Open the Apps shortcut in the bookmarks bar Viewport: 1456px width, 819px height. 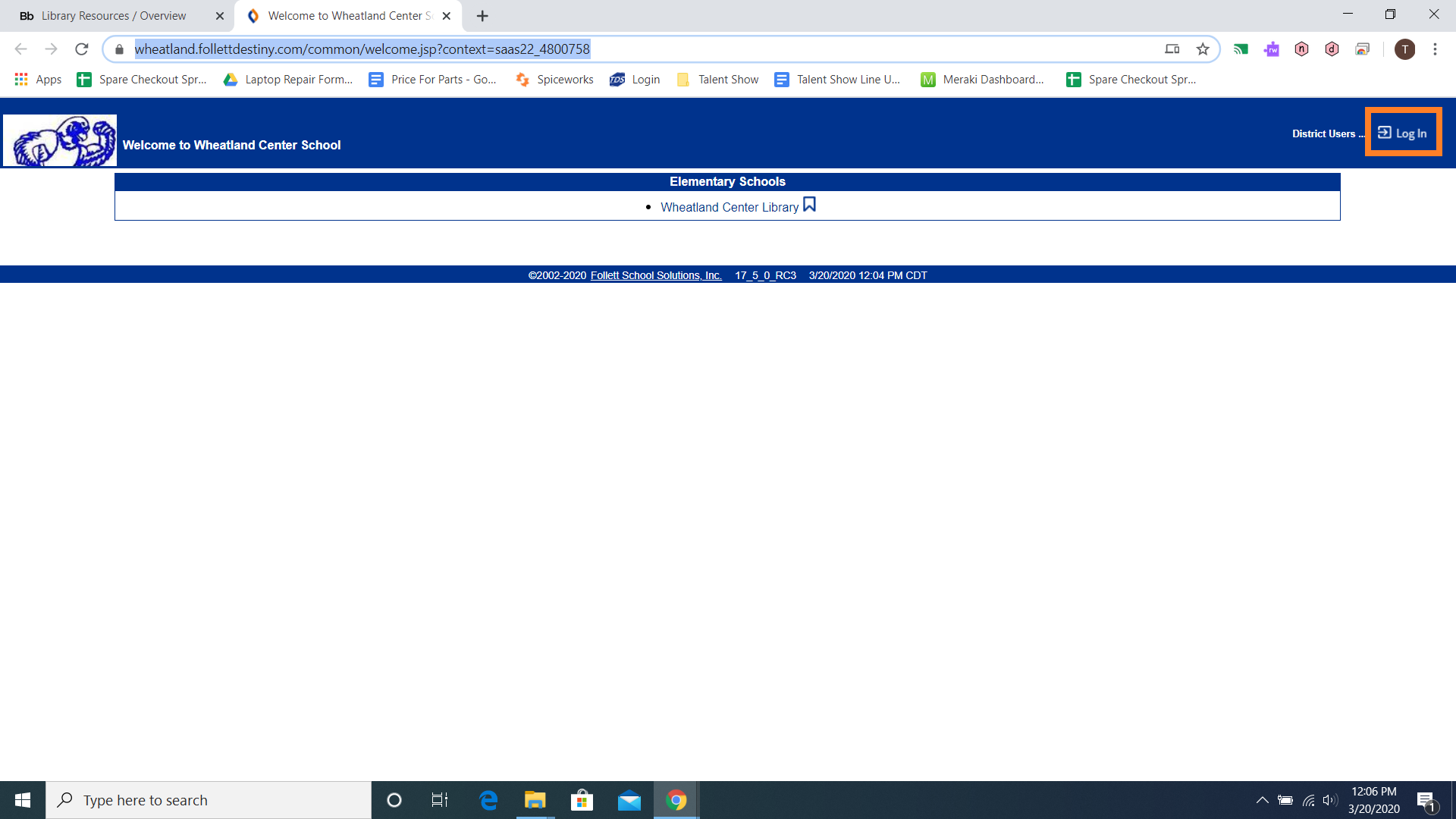38,80
